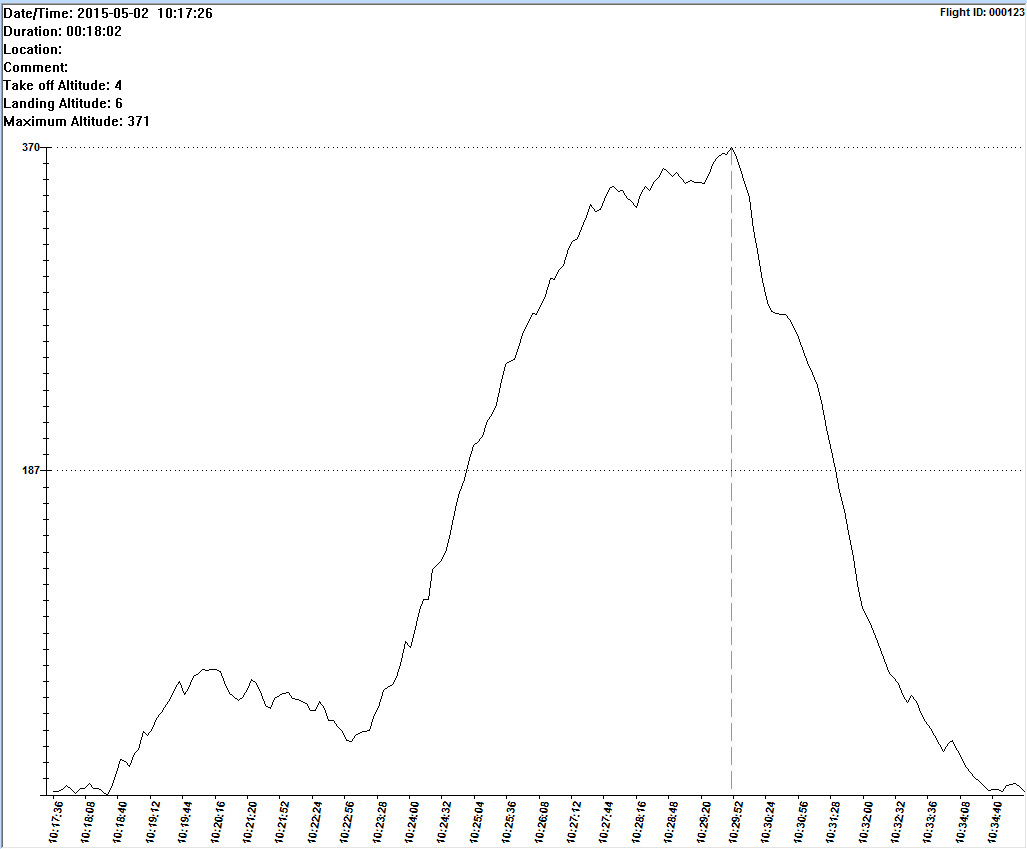Click the 10:22:56 time axis label
This screenshot has width=1027, height=849.
point(349,822)
